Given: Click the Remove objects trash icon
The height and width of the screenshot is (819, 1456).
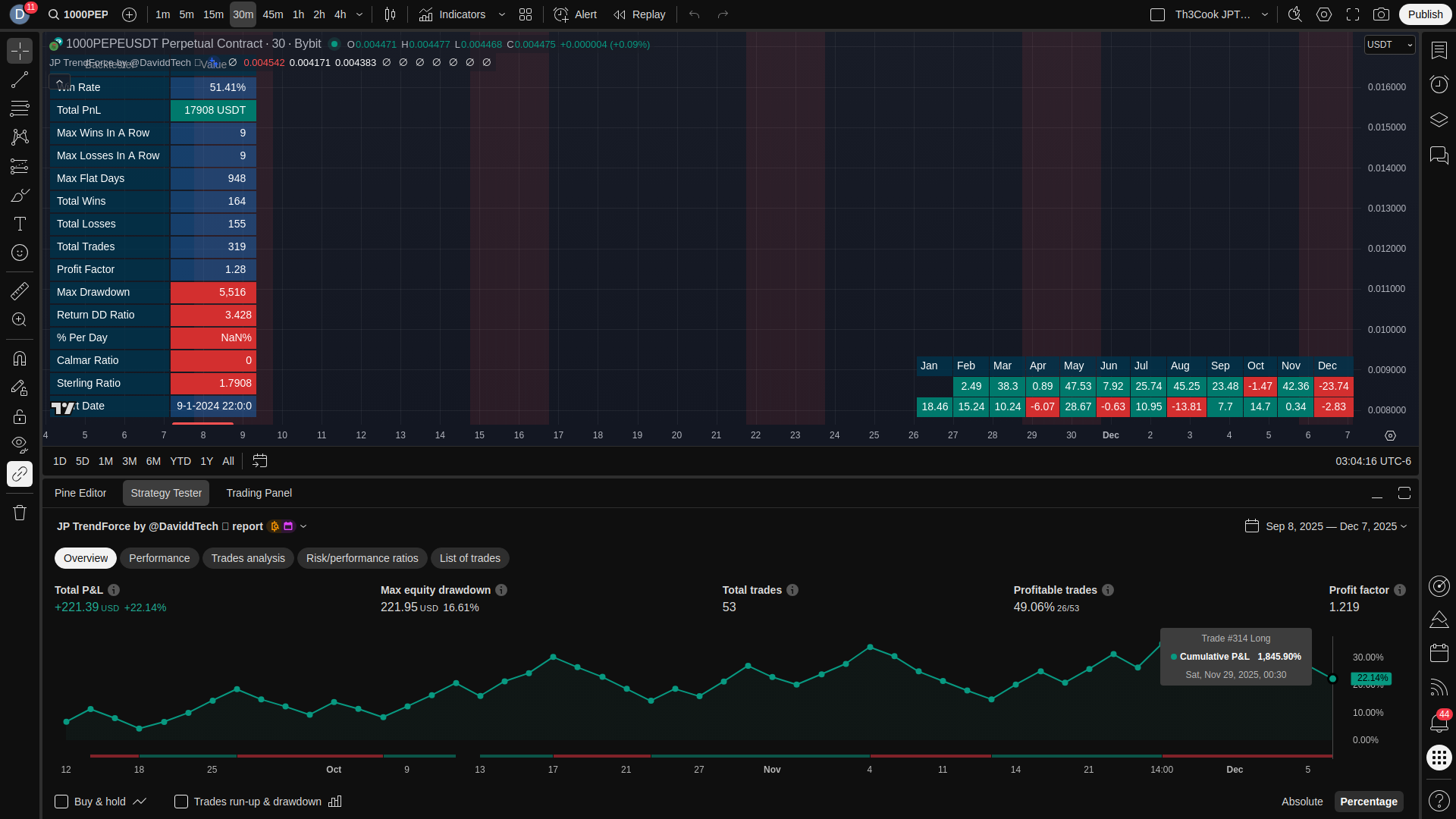Looking at the screenshot, I should pyautogui.click(x=20, y=513).
